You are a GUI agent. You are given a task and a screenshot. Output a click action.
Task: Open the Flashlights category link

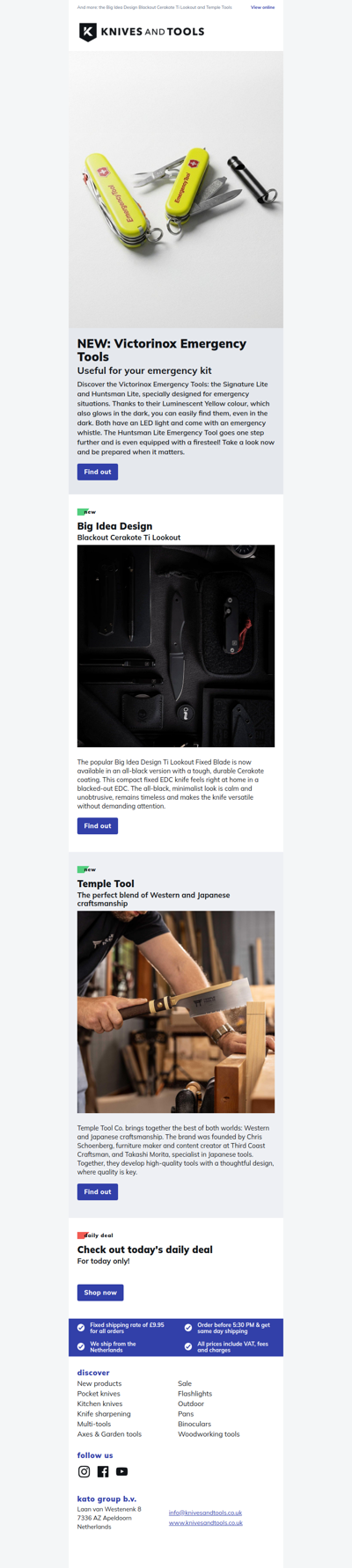[194, 1394]
